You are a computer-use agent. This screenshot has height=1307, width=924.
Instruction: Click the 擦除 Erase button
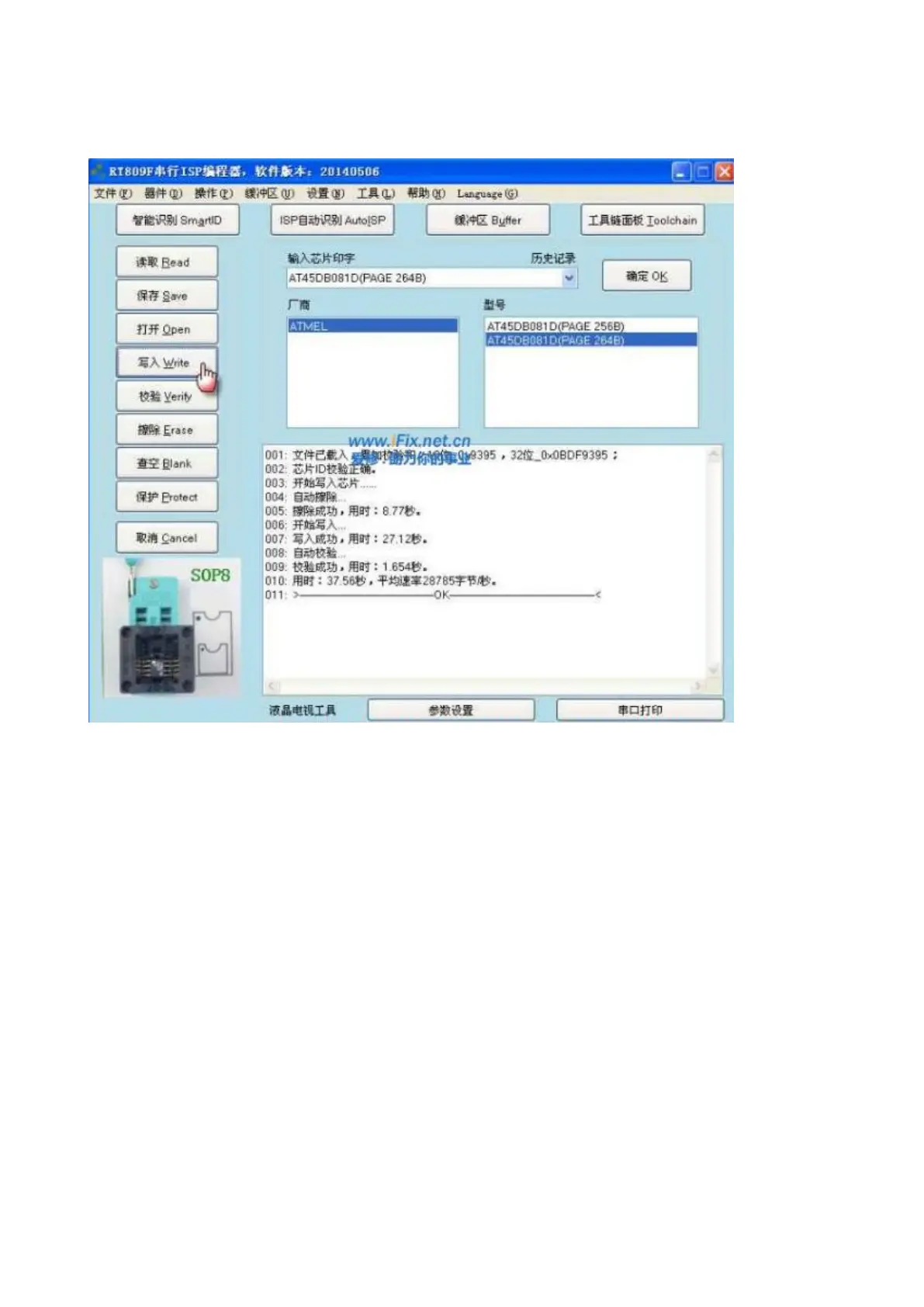pos(167,429)
